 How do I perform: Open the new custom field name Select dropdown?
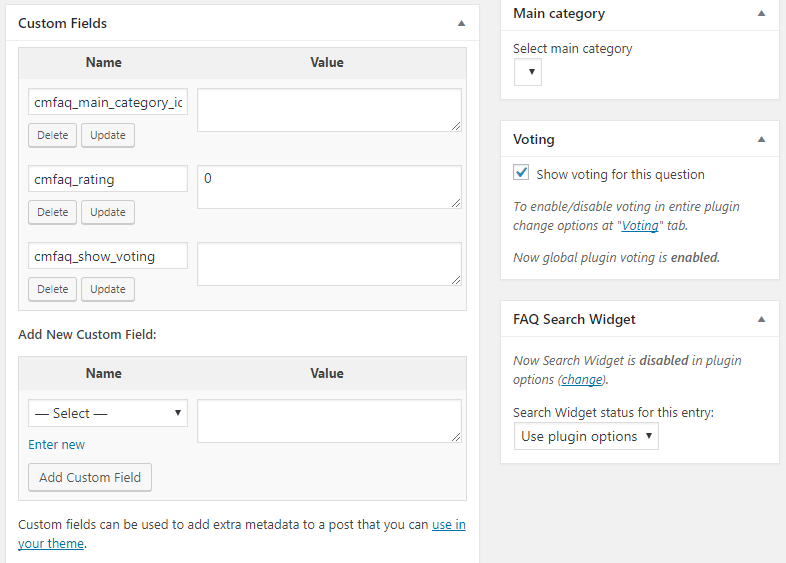[x=108, y=413]
